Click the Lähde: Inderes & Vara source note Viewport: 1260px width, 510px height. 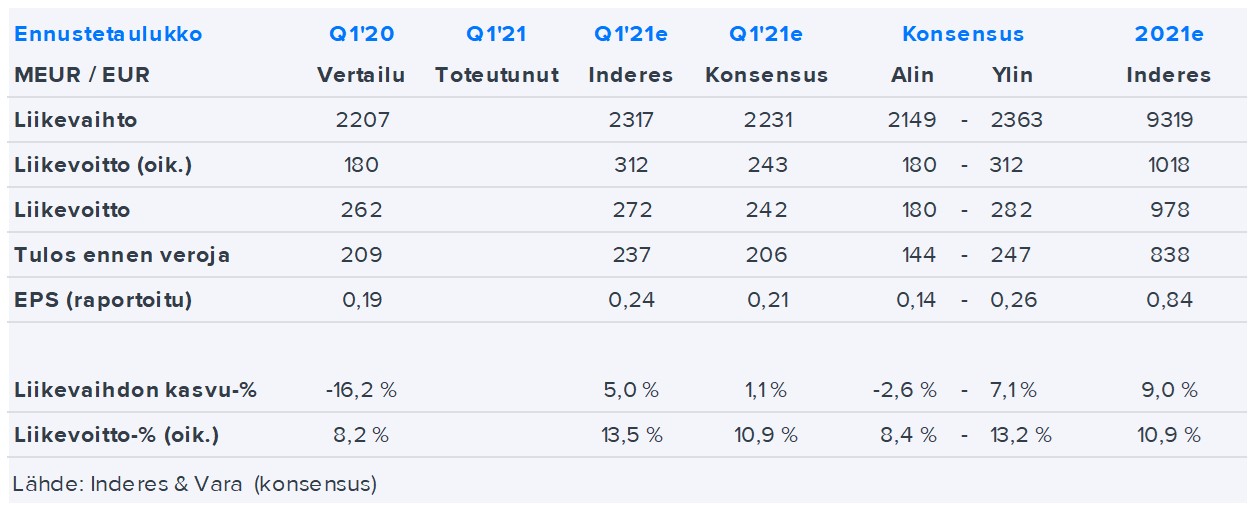point(195,484)
